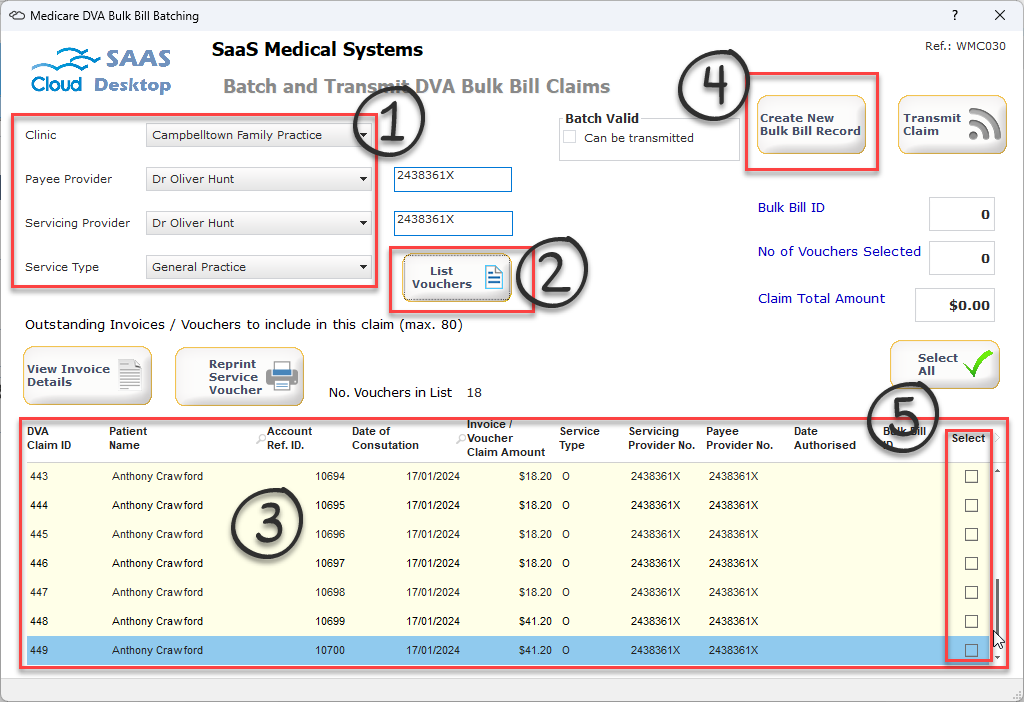The image size is (1024, 702).
Task: Click cloud icon in title bar
Action: click(17, 16)
